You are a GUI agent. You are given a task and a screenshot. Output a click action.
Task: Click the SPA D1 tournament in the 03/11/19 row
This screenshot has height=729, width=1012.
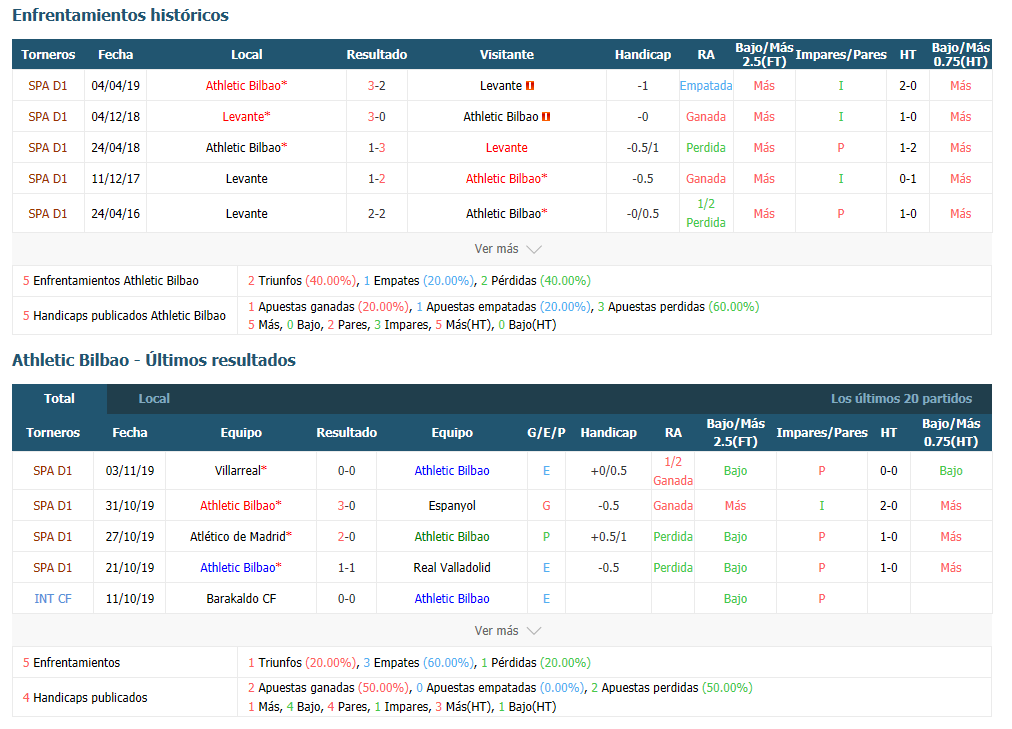coord(53,471)
